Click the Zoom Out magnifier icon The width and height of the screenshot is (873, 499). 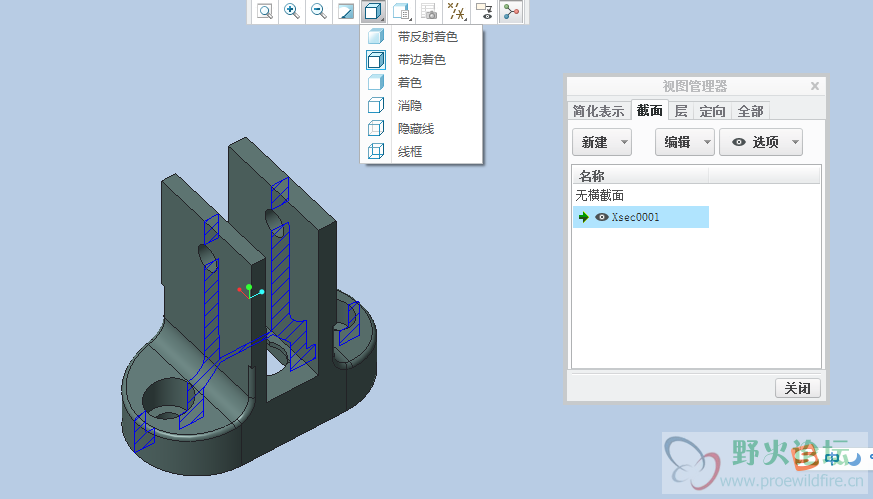click(318, 11)
